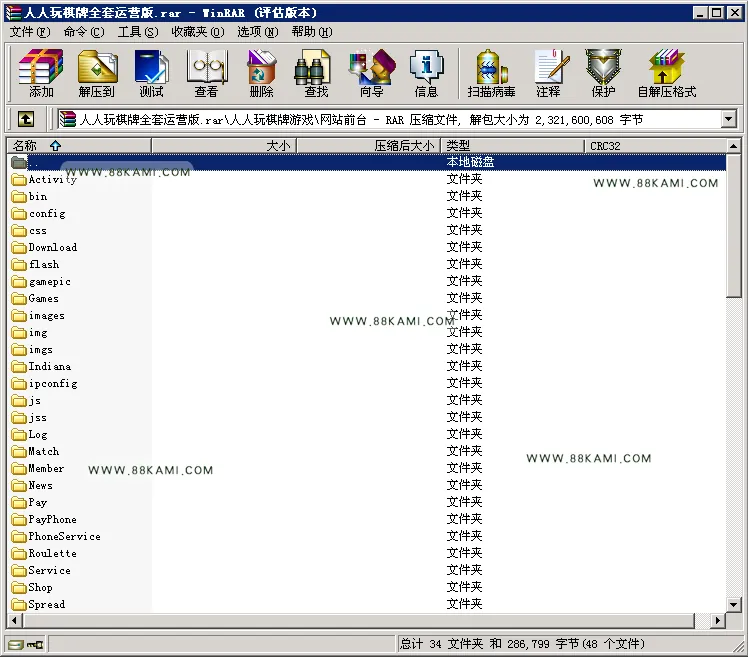Select the imgs folder name
Viewport: 748px width, 657px height.
coord(41,350)
